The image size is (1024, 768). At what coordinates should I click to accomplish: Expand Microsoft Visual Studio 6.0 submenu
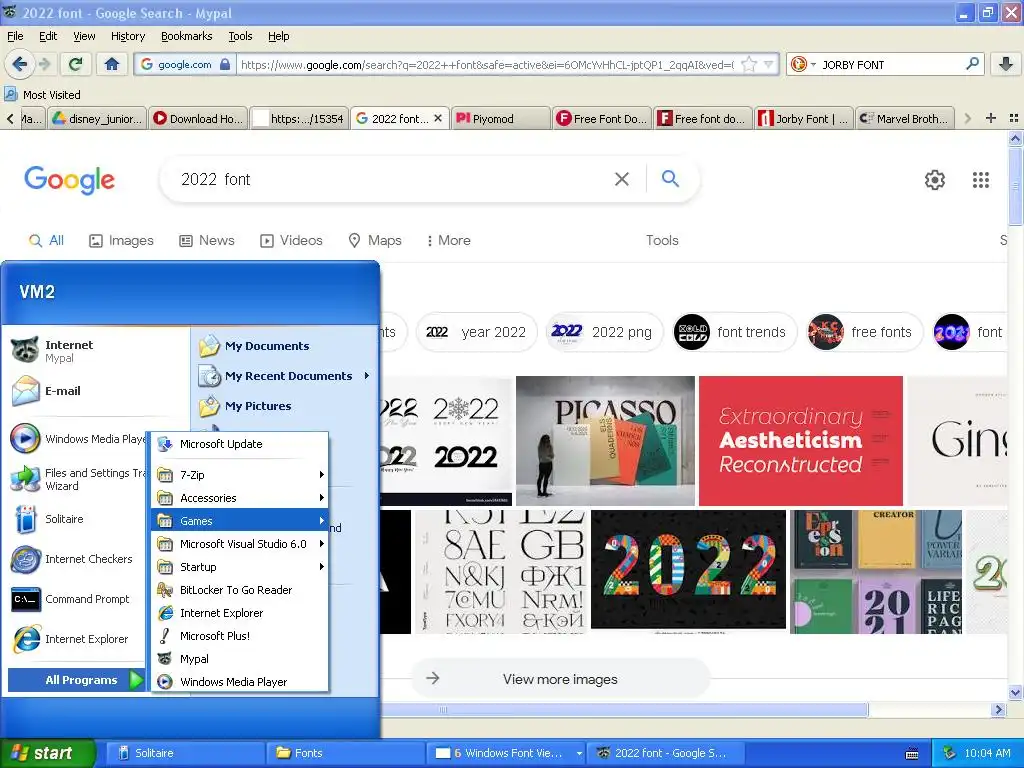[x=240, y=543]
